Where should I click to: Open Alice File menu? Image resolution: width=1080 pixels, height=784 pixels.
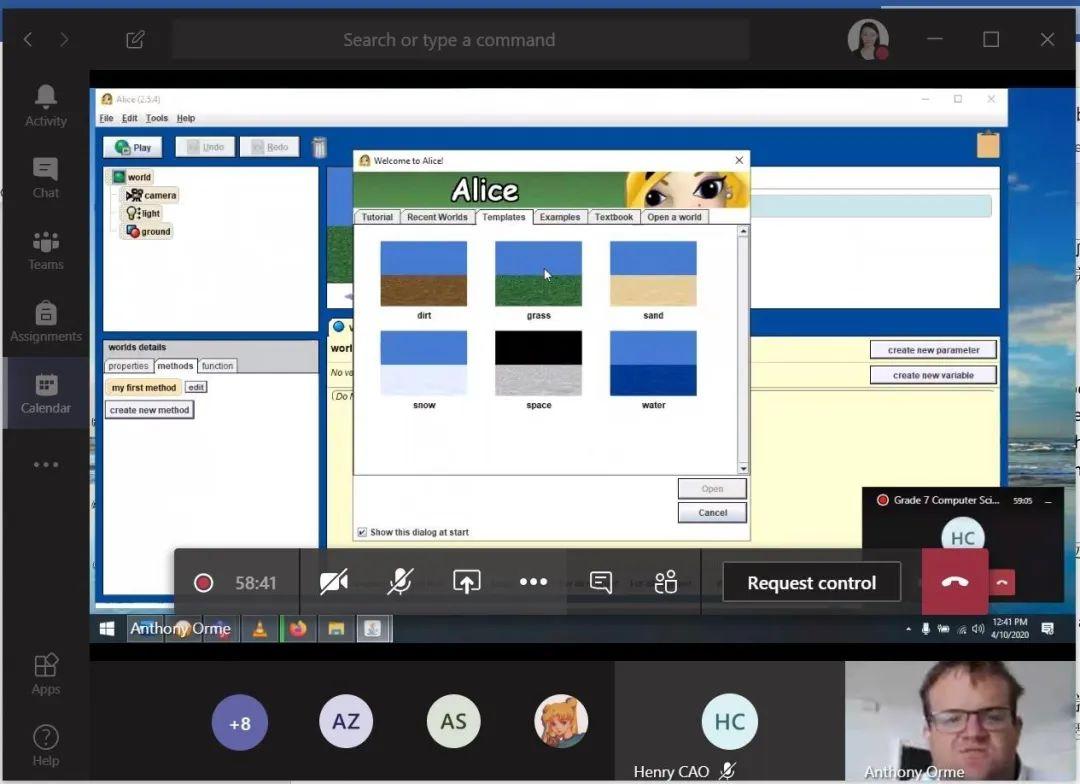106,118
